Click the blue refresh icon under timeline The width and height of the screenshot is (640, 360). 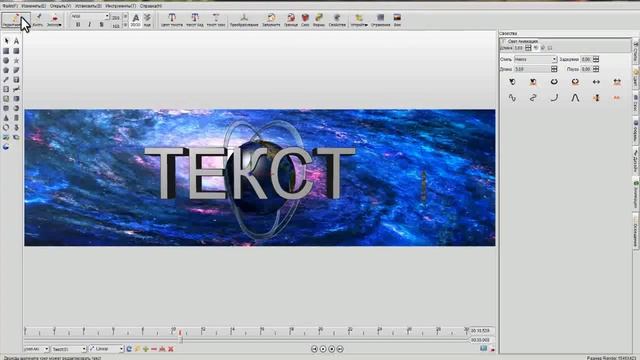tap(129, 349)
